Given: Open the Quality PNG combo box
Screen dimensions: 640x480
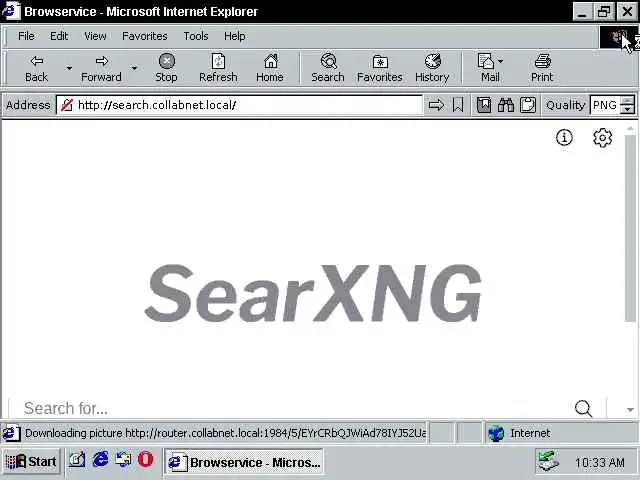Looking at the screenshot, I should pos(605,105).
